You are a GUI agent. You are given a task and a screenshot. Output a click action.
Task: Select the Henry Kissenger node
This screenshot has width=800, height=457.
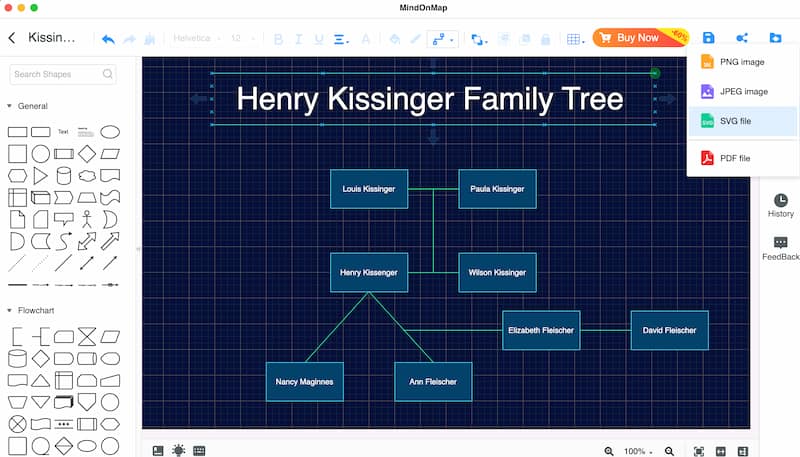[369, 272]
